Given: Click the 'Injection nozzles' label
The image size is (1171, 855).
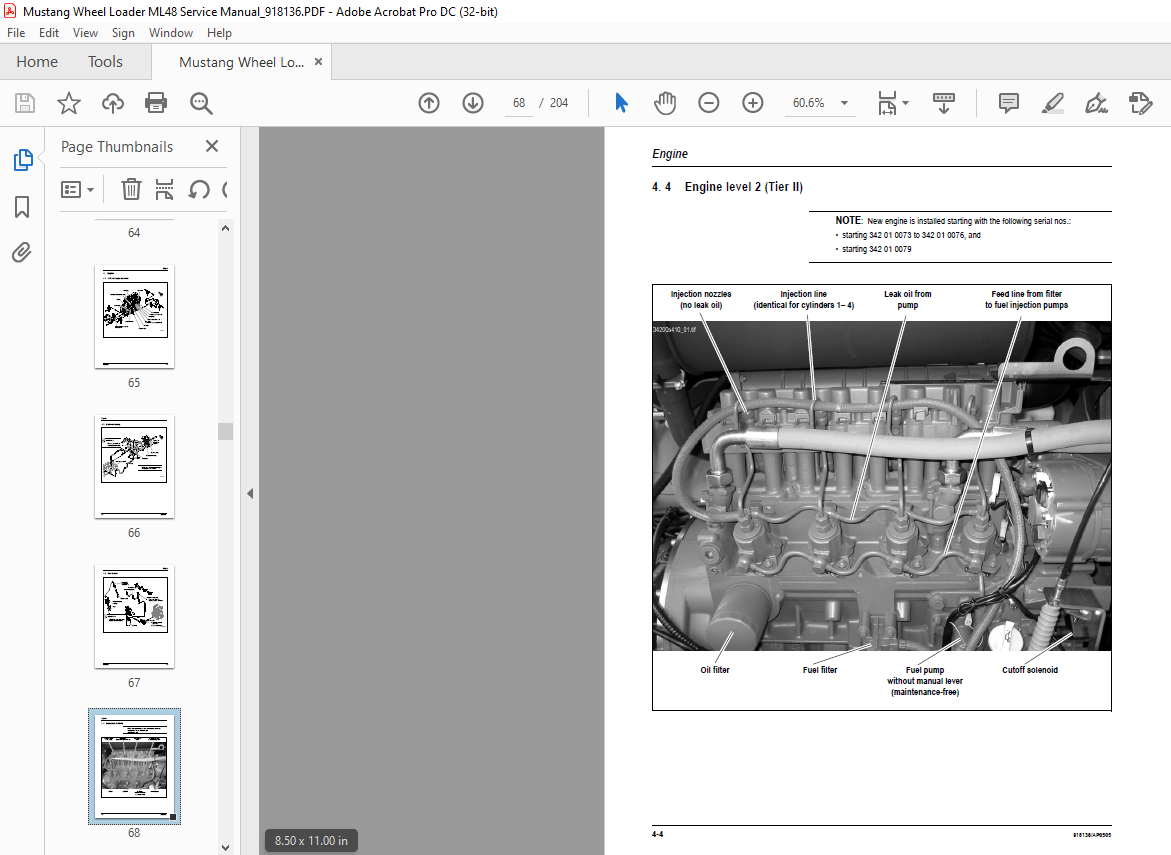Looking at the screenshot, I should [x=701, y=294].
